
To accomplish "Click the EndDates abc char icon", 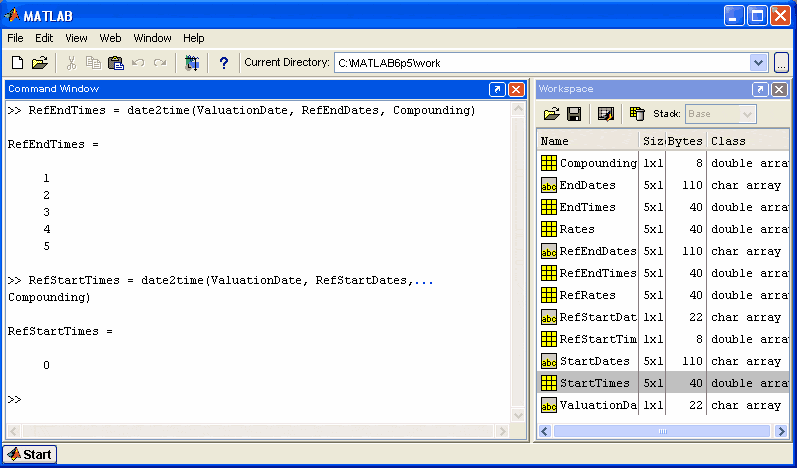I will coord(549,185).
